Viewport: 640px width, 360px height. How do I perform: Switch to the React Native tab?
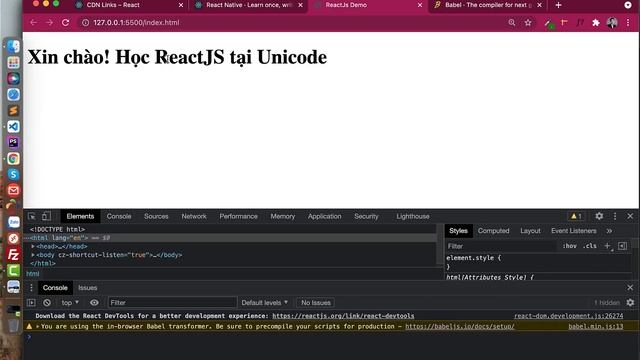249,5
